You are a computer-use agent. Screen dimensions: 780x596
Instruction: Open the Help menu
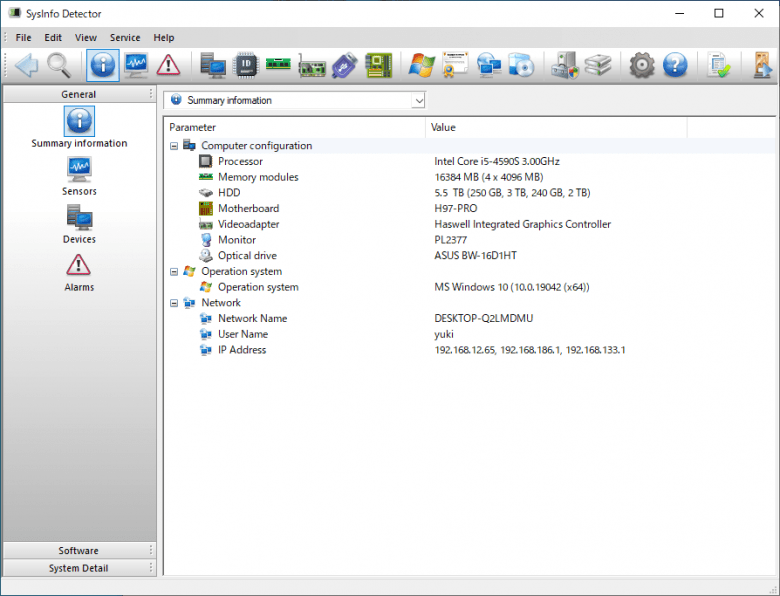(x=164, y=38)
